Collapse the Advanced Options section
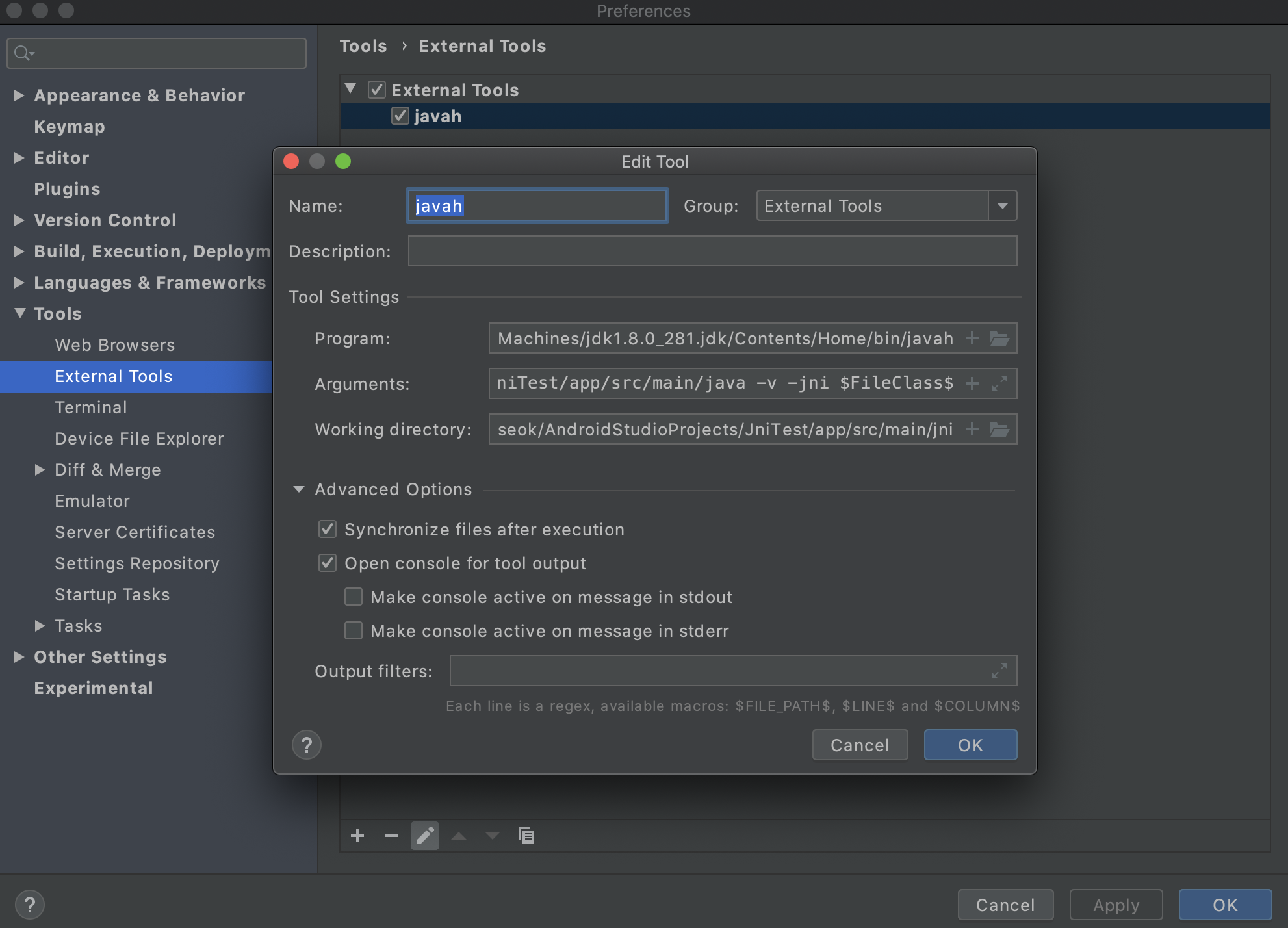The image size is (1288, 928). [x=299, y=489]
